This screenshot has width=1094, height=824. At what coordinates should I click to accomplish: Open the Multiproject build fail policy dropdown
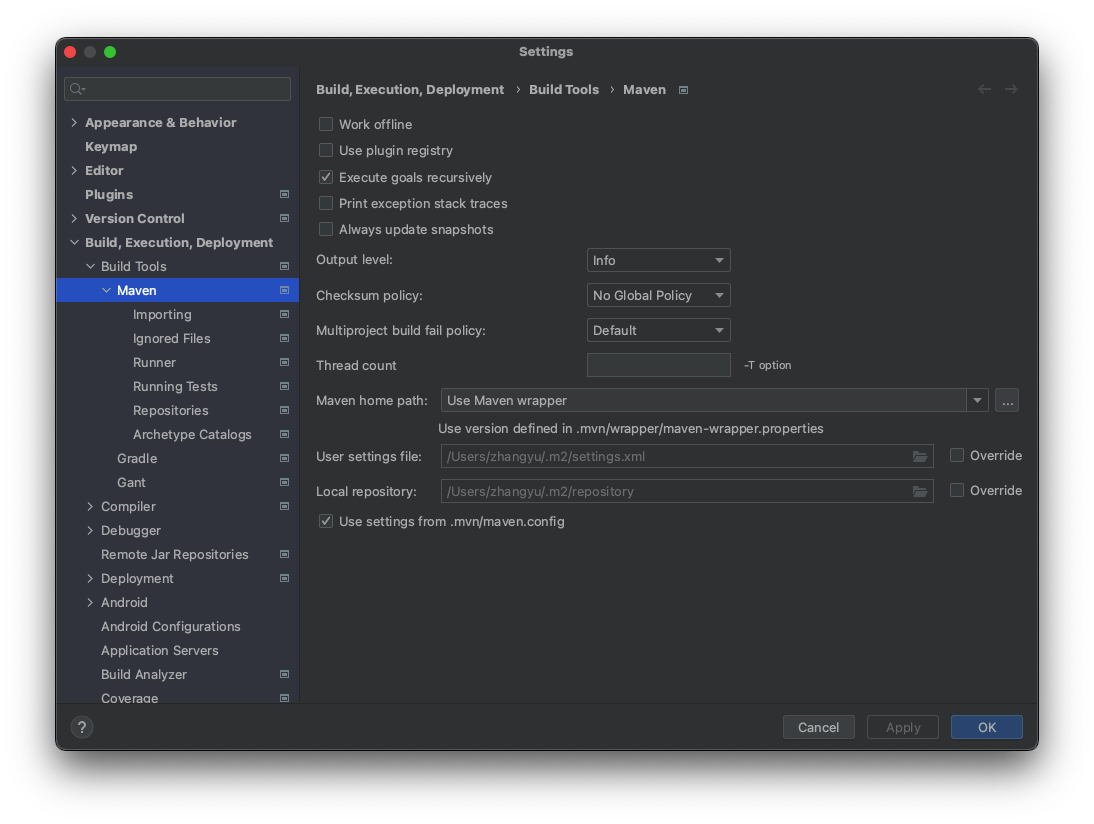tap(659, 330)
